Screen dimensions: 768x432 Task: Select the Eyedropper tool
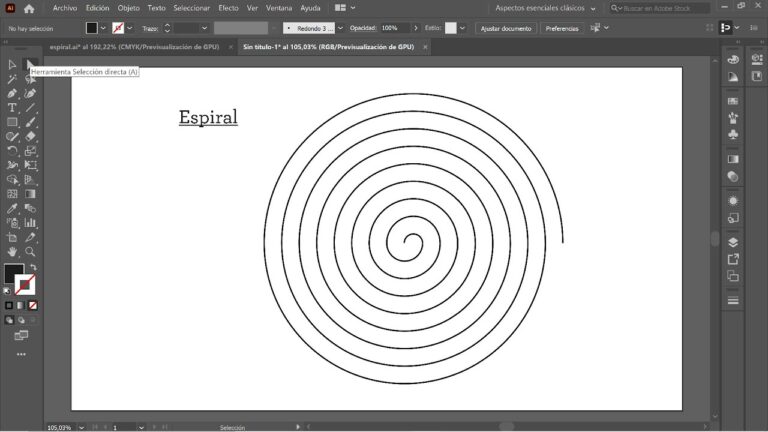[x=12, y=208]
